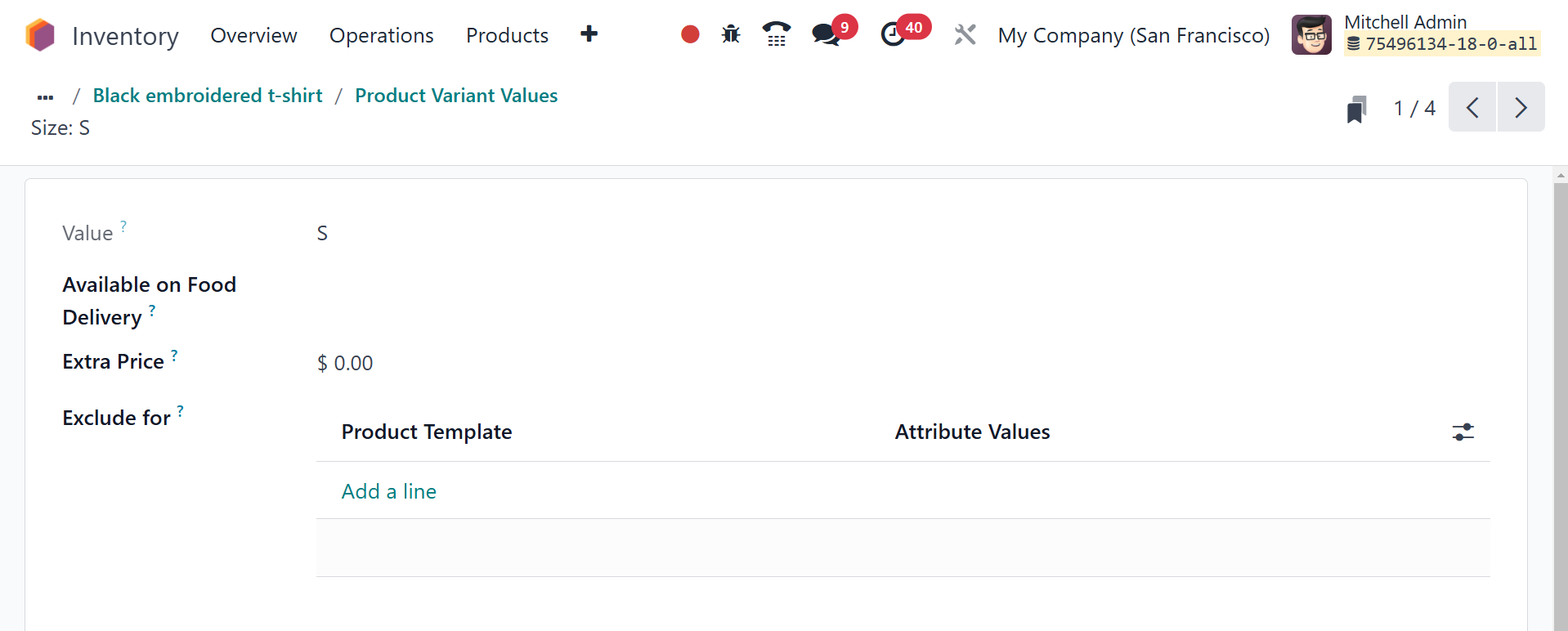
Task: Go to the previous record arrow
Action: point(1472,107)
